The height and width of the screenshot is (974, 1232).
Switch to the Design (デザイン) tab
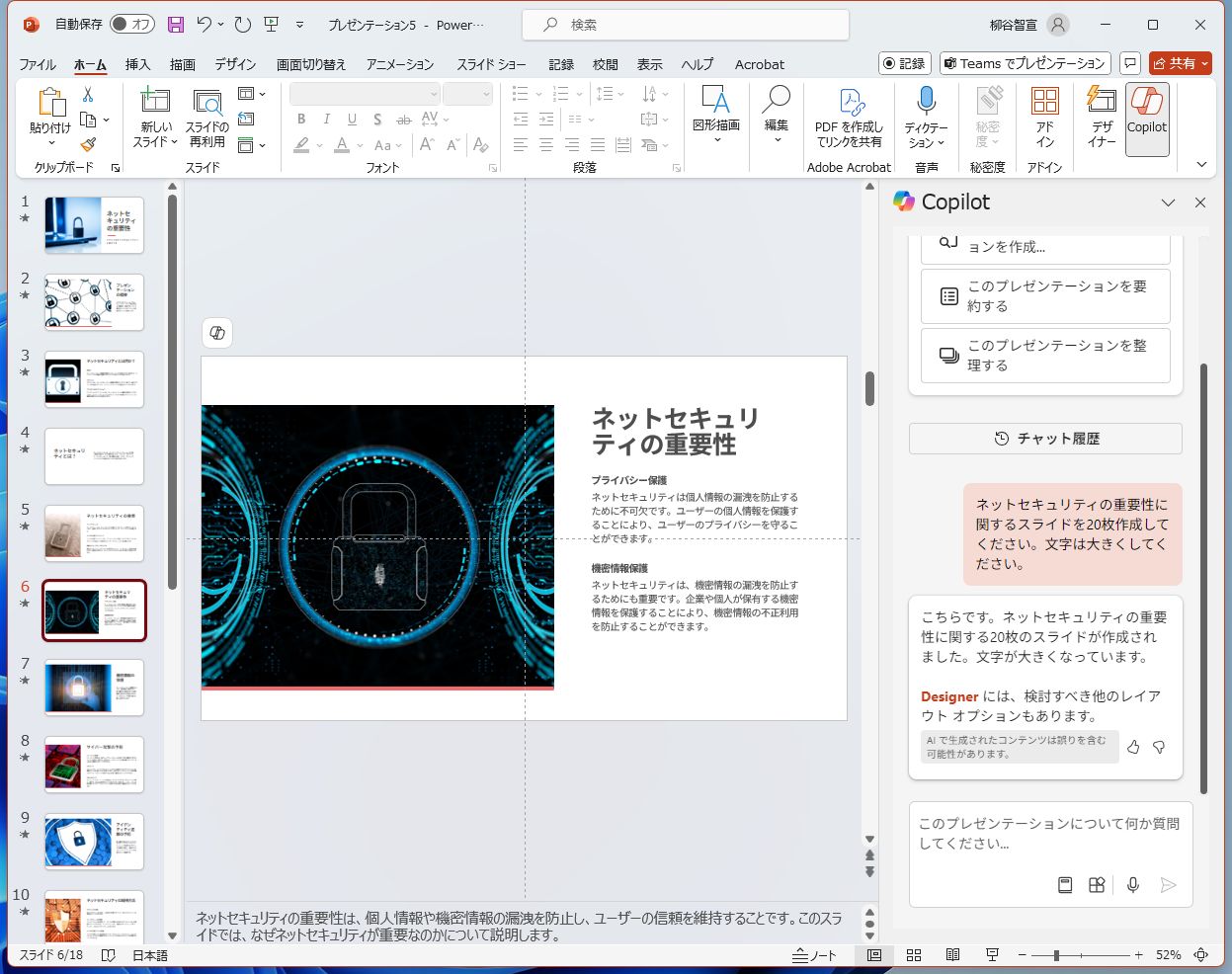(235, 64)
